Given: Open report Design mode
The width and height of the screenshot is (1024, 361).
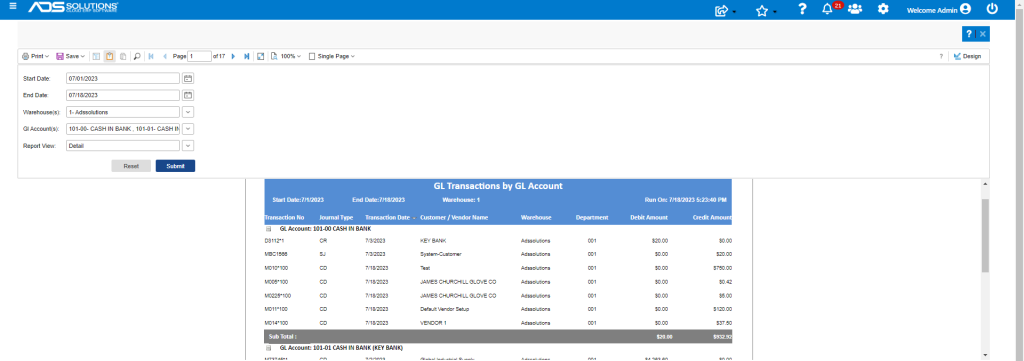Looking at the screenshot, I should click(x=967, y=57).
